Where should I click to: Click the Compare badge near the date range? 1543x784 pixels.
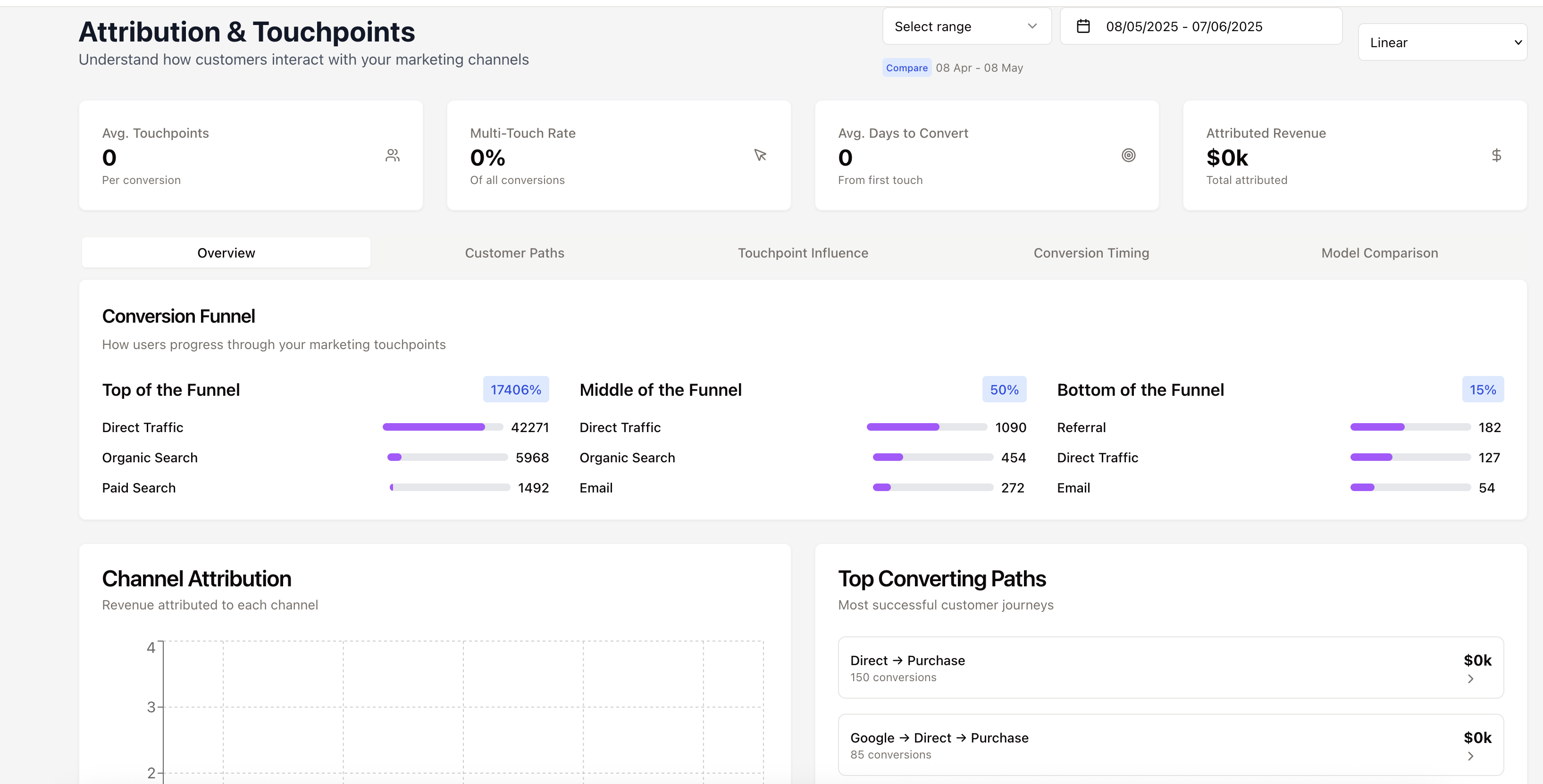pos(906,67)
